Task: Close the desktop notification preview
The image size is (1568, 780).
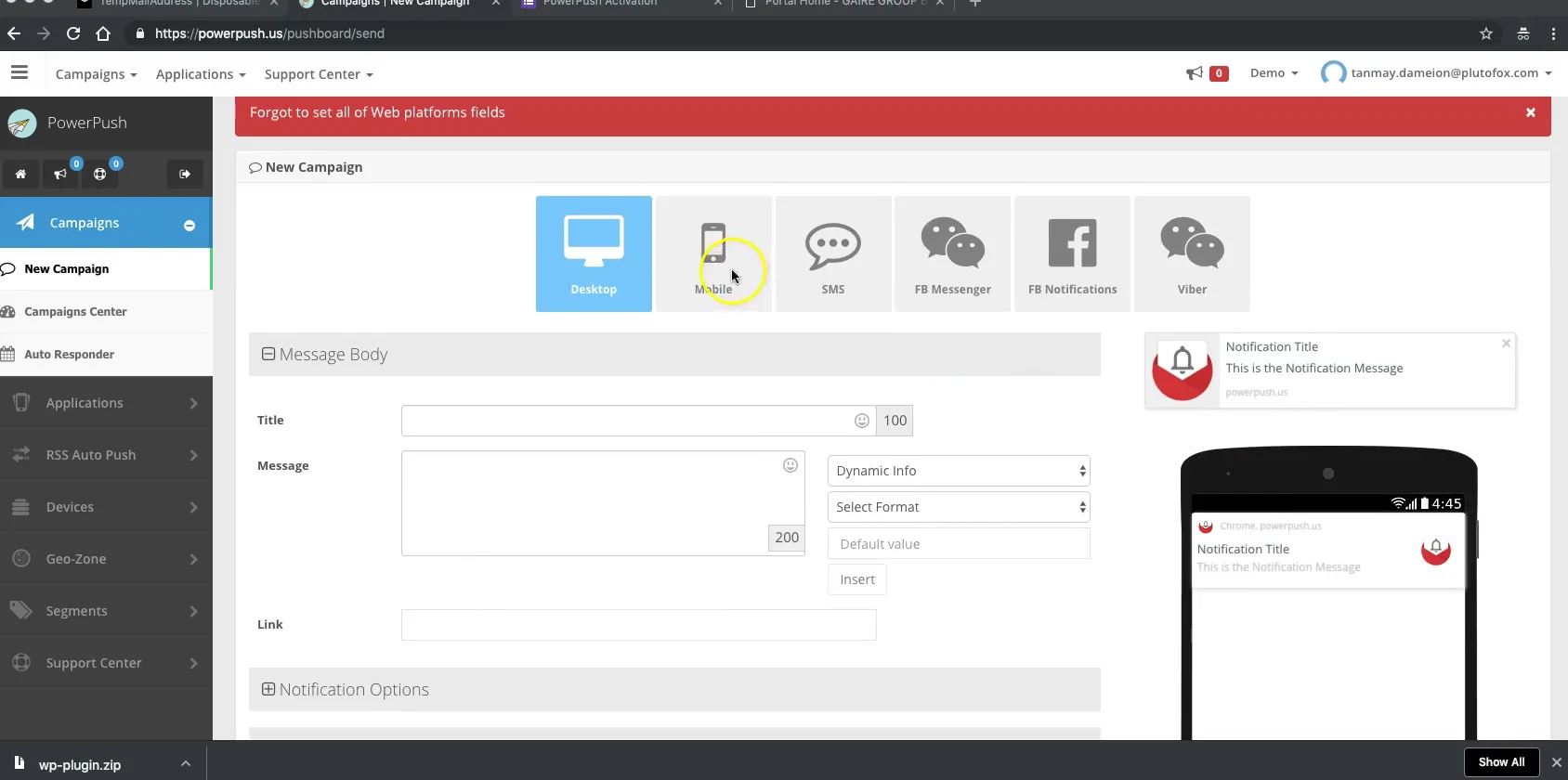Action: tap(1506, 344)
